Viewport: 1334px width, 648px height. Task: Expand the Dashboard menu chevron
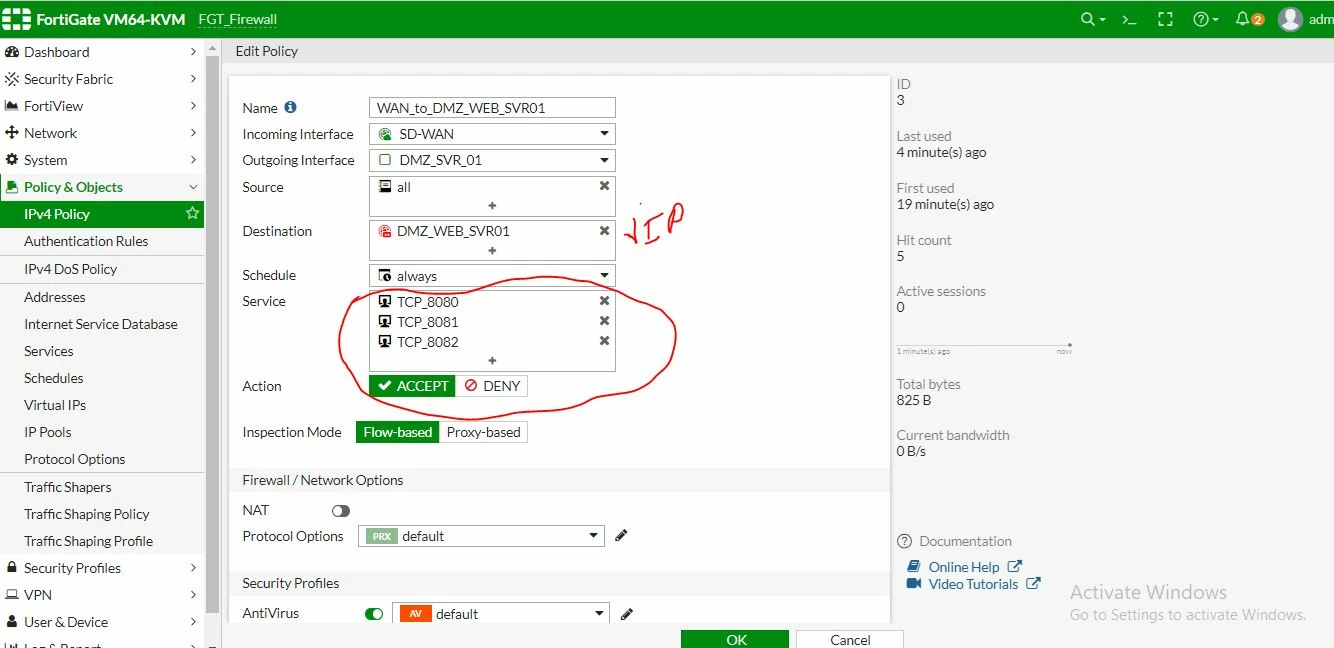(x=193, y=52)
